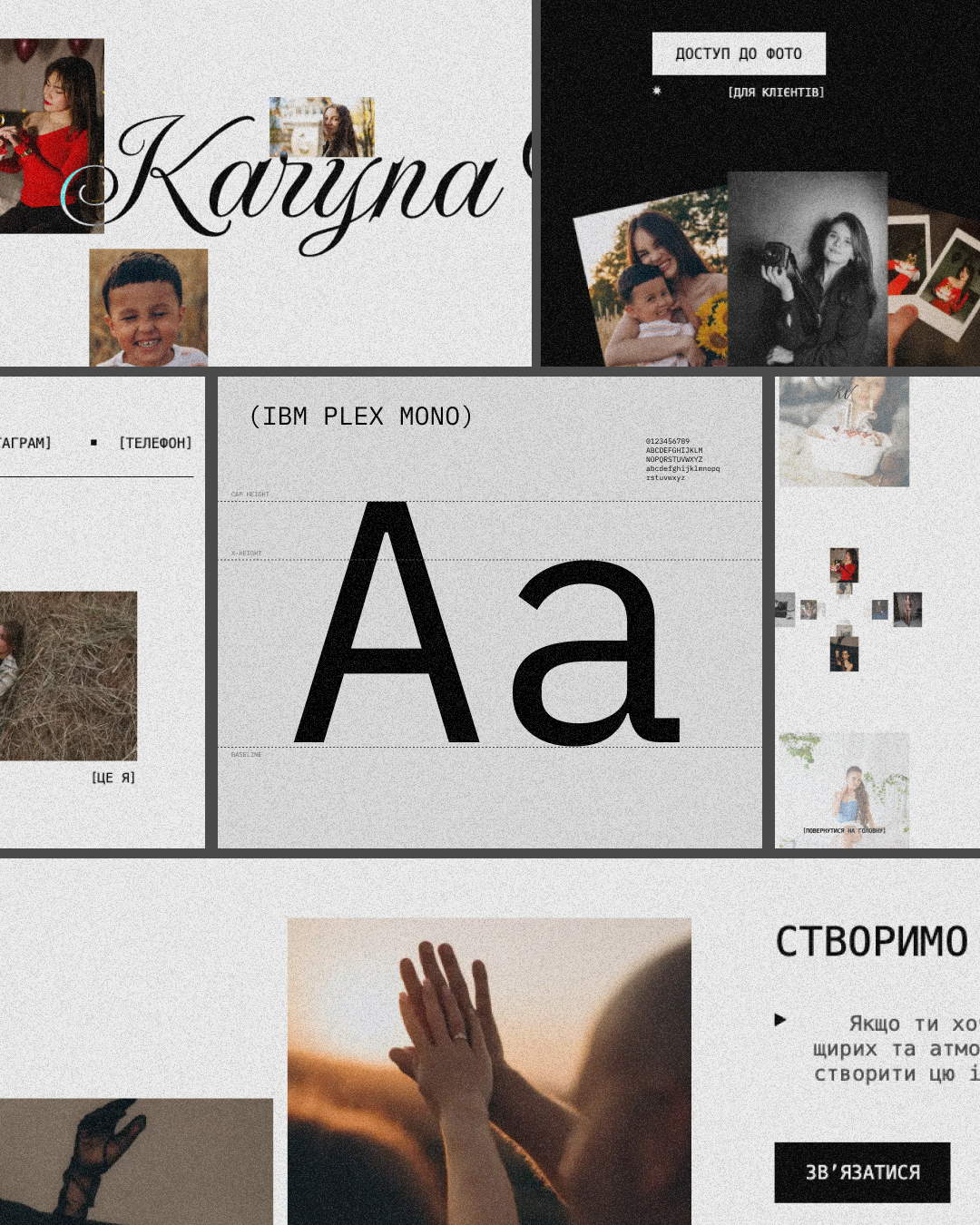Click the СТВОРИМО heading
The height and width of the screenshot is (1225, 980).
coord(872,942)
